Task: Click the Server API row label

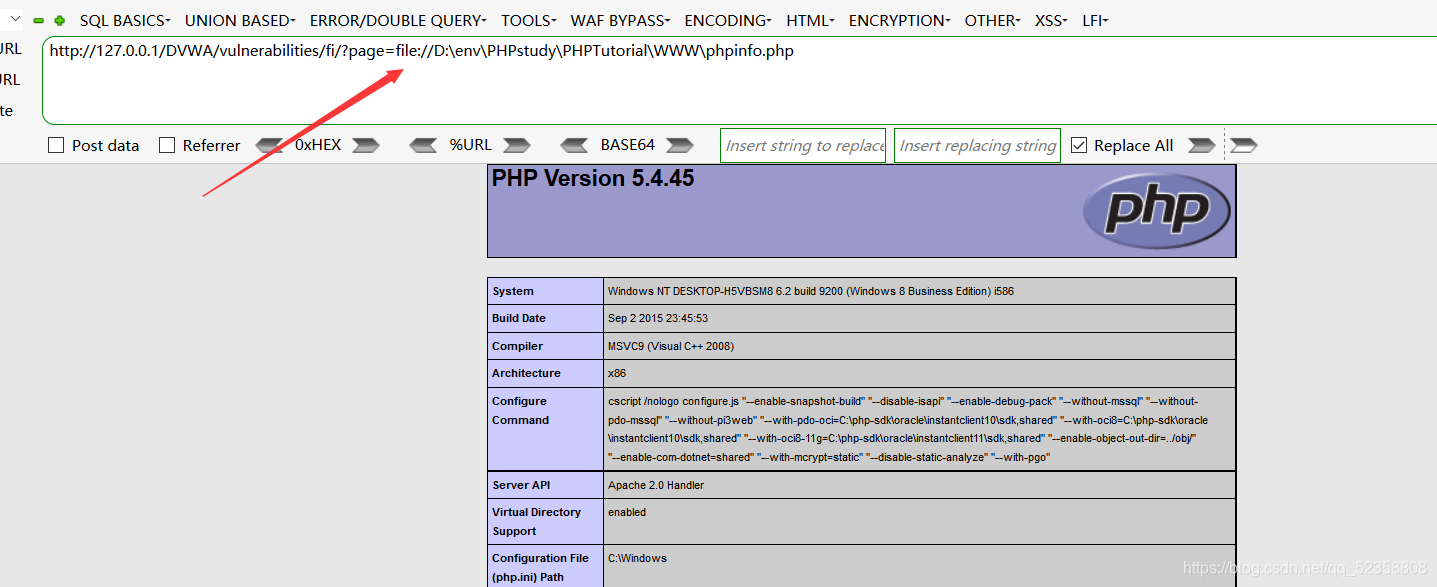Action: pyautogui.click(x=521, y=485)
